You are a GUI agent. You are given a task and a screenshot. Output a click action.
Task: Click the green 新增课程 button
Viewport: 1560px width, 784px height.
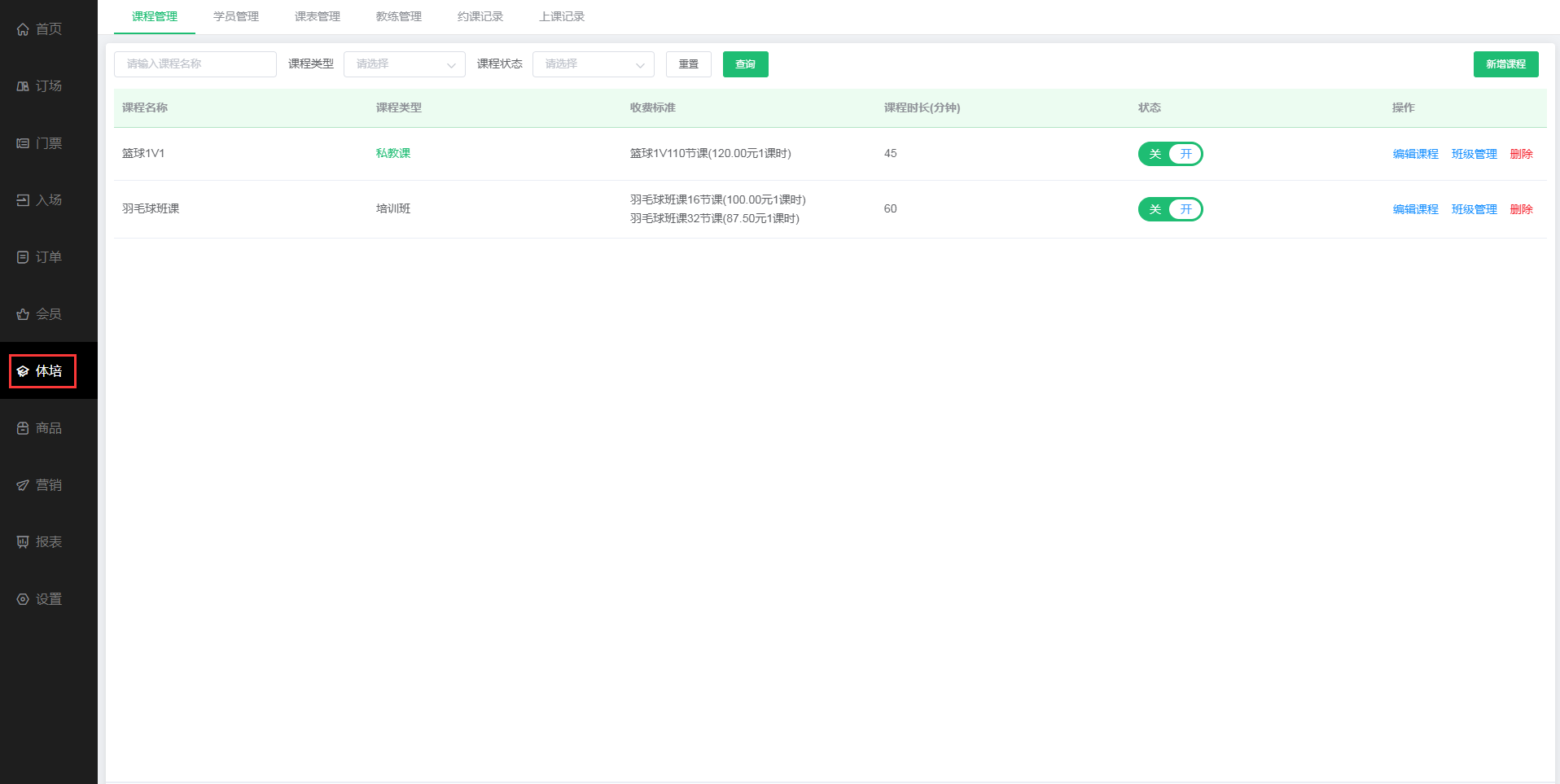point(1505,64)
